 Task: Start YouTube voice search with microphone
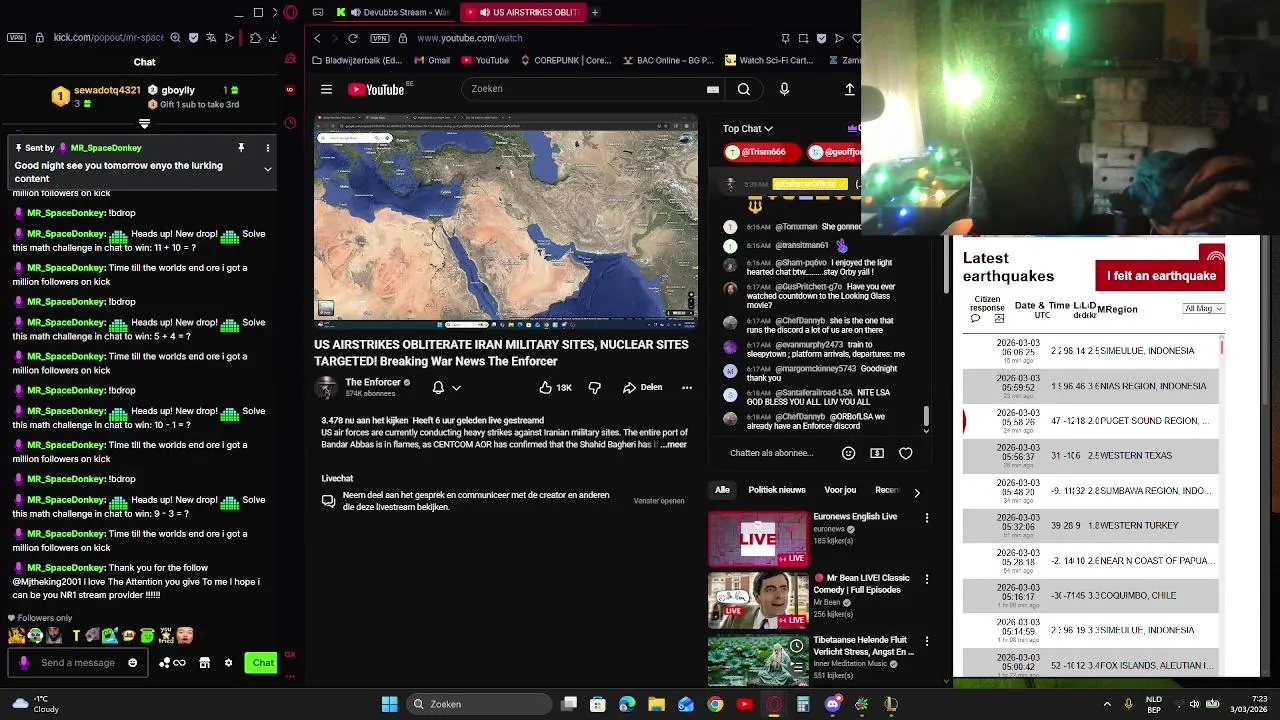784,89
